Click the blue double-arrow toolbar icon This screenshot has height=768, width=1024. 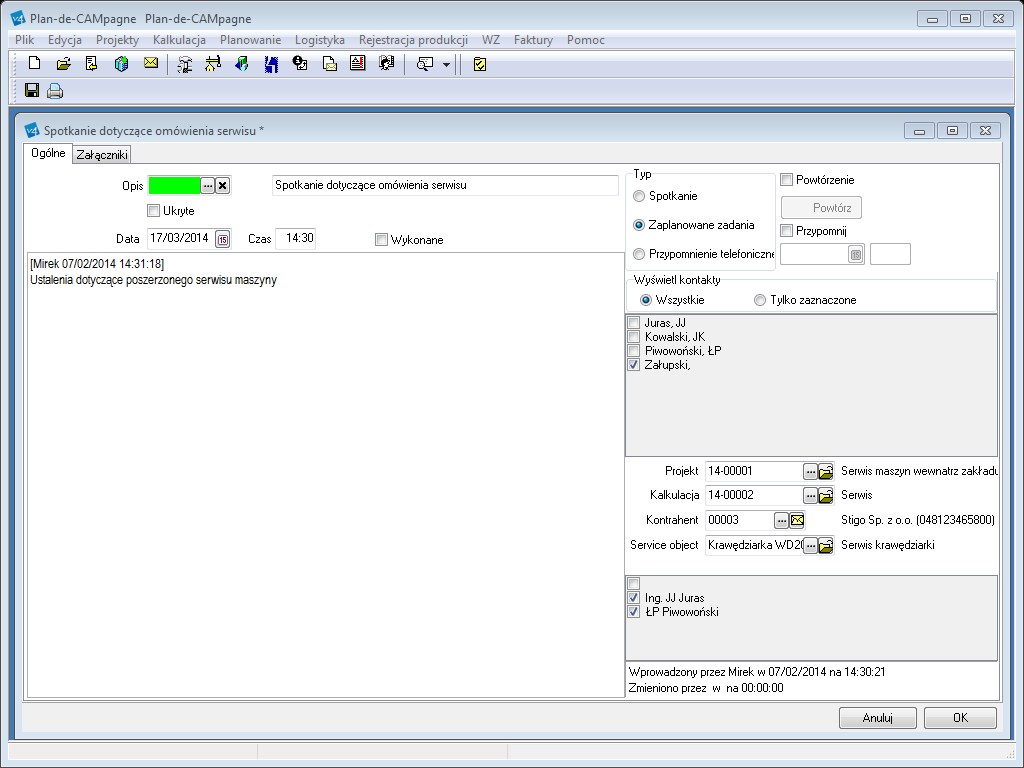[x=271, y=63]
